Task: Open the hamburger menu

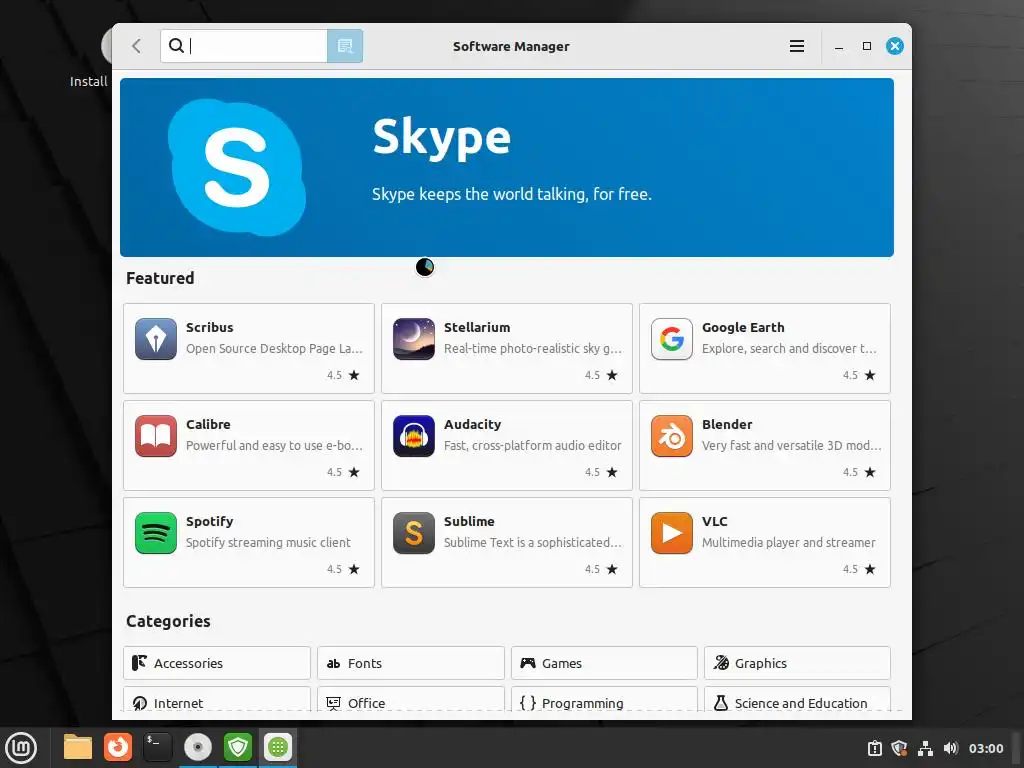Action: tap(797, 46)
